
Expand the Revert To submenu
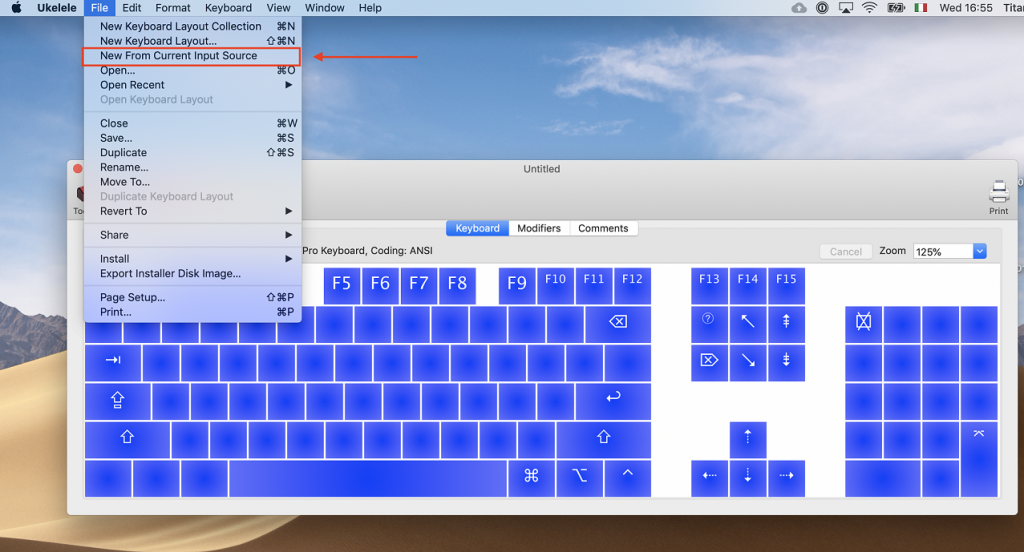click(x=193, y=211)
